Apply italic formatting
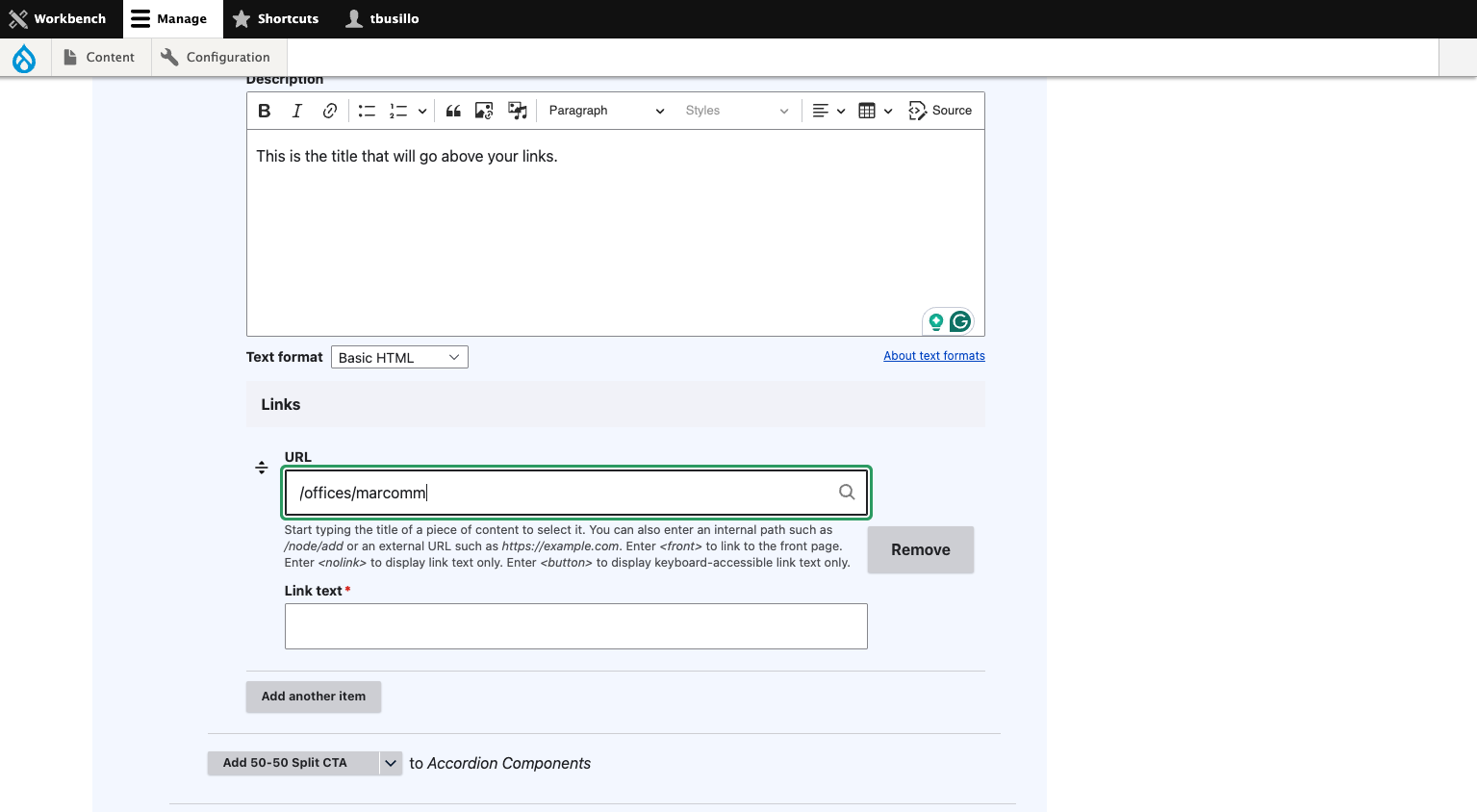Viewport: 1477px width, 812px height. tap(297, 111)
